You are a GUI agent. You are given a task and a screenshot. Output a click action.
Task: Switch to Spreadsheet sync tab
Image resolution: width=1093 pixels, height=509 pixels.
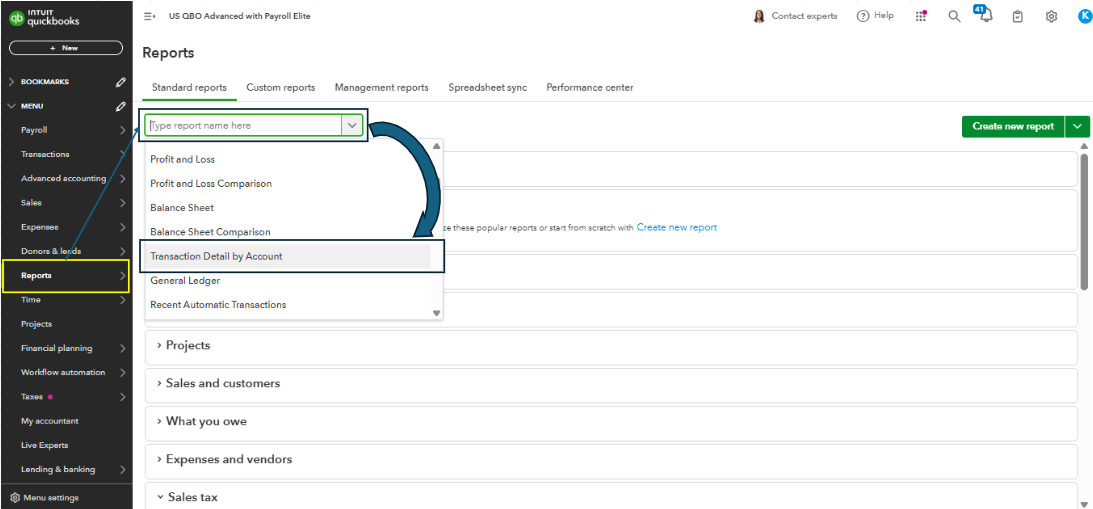487,88
